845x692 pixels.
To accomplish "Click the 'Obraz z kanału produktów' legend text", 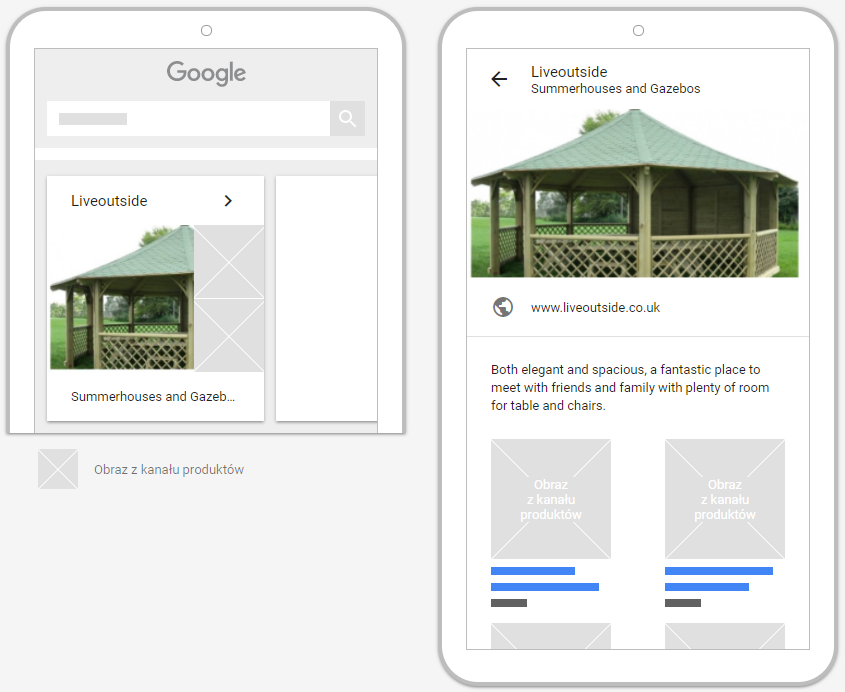I will [169, 470].
